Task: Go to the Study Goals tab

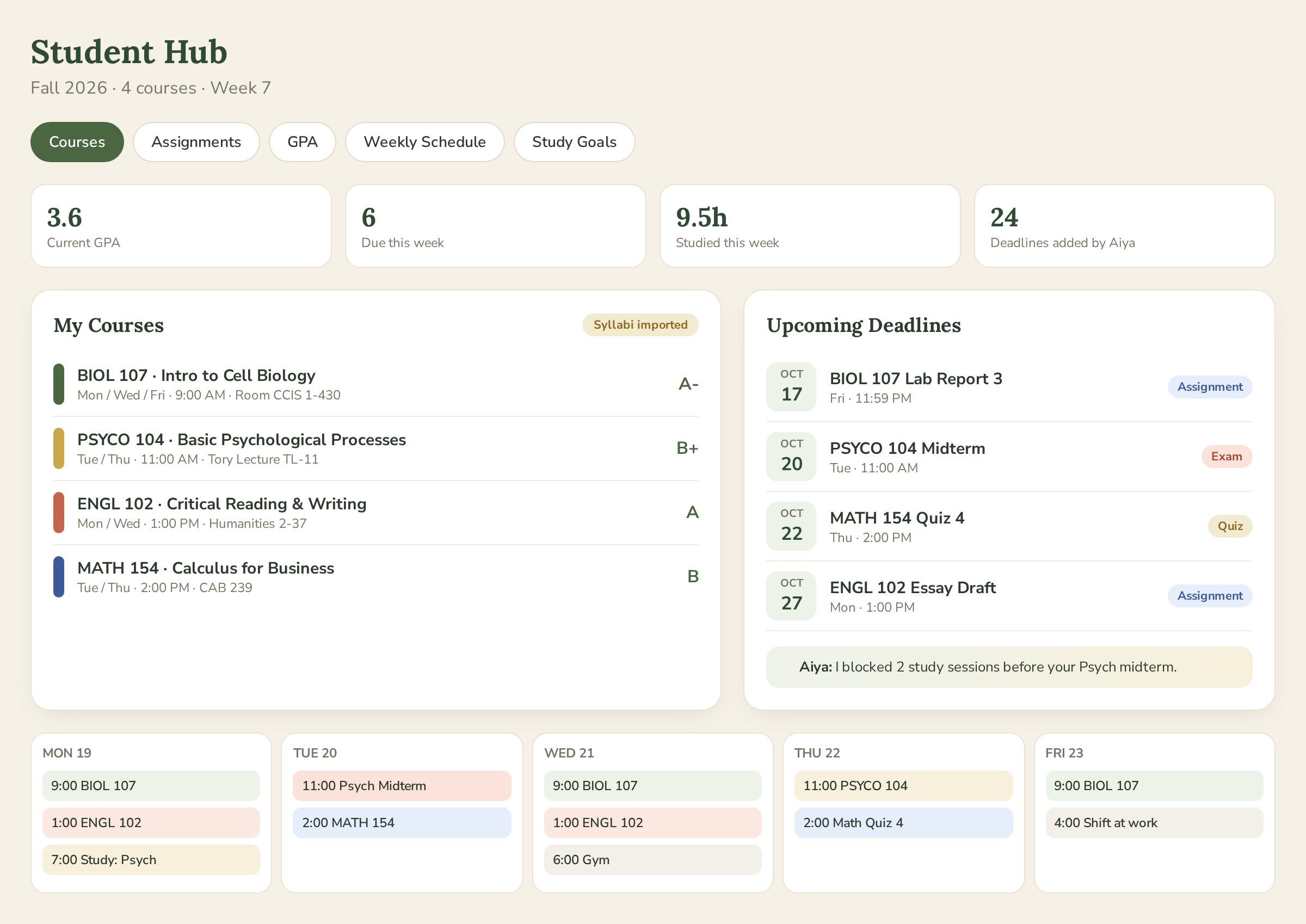Action: [574, 141]
